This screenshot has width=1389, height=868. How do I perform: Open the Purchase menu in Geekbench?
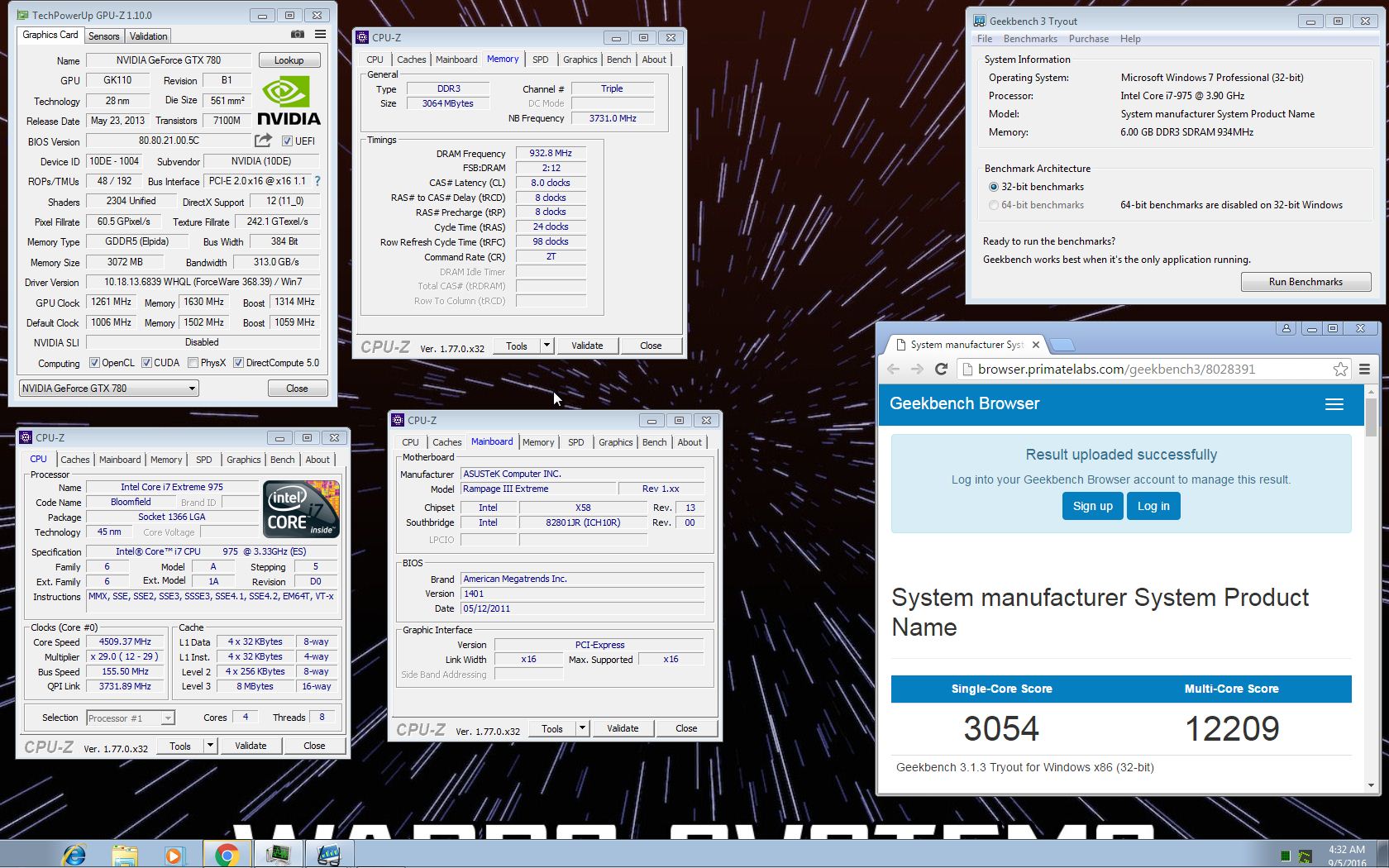tap(1089, 39)
